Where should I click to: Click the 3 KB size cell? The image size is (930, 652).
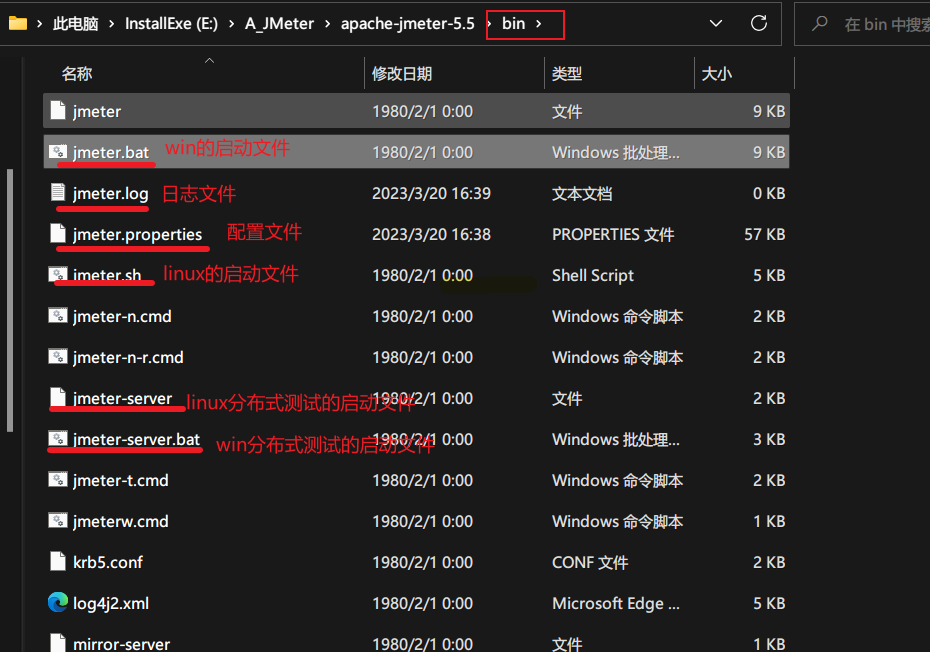tap(769, 439)
